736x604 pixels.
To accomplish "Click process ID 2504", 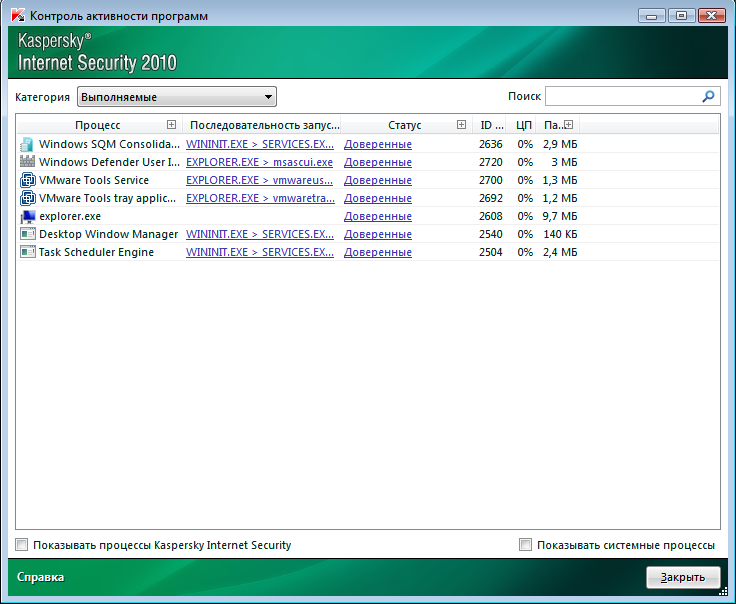I will click(491, 252).
